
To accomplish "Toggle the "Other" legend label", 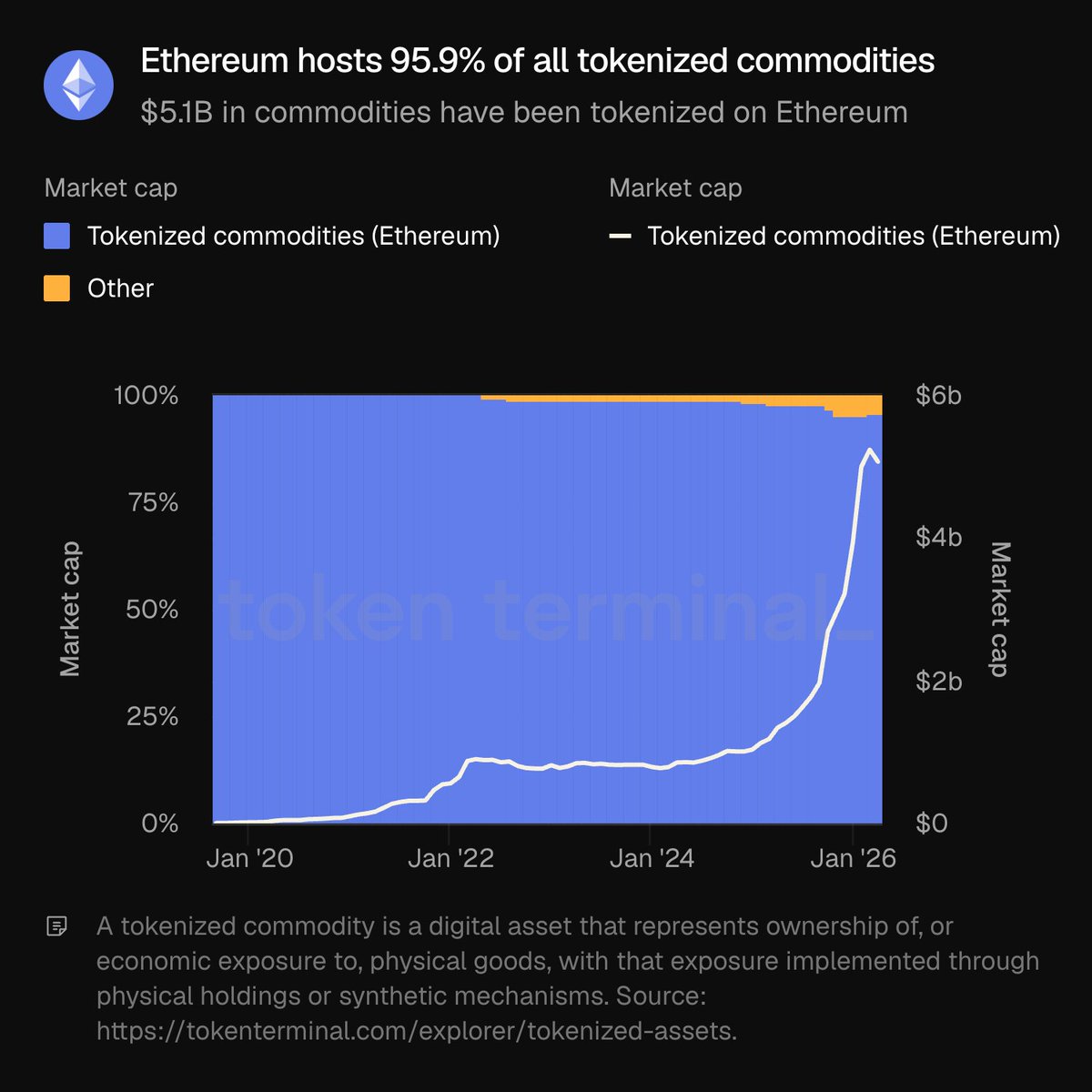I will (120, 288).
